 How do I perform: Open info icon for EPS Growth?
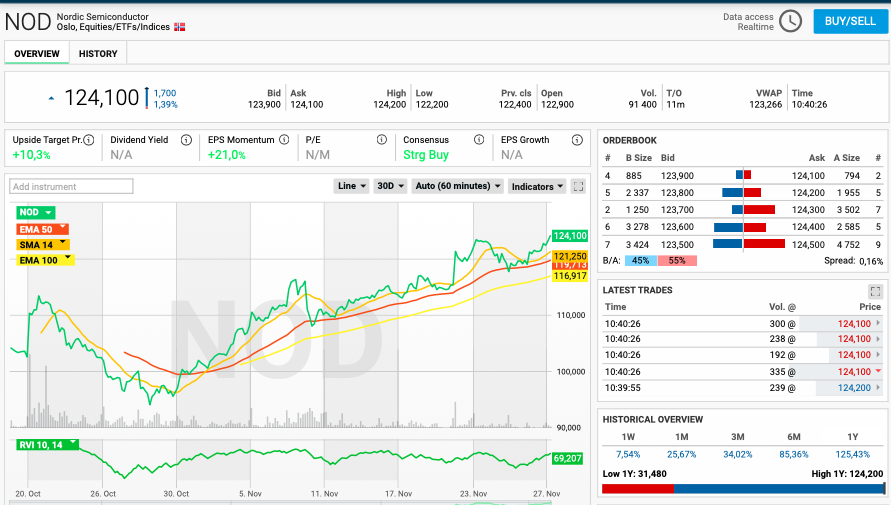click(577, 140)
